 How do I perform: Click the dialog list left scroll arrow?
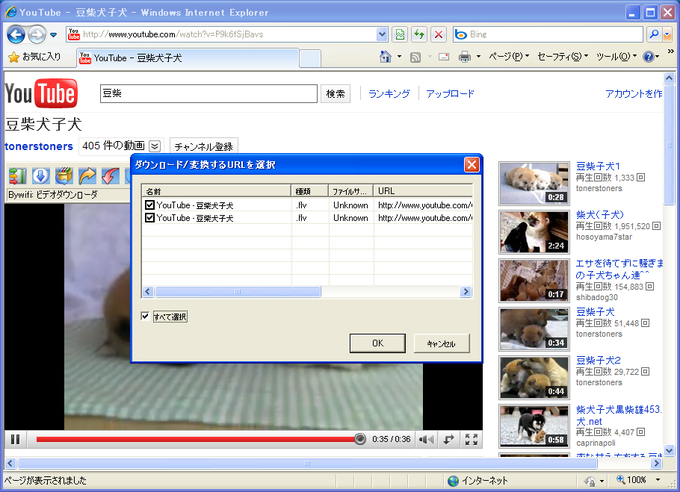pos(148,292)
